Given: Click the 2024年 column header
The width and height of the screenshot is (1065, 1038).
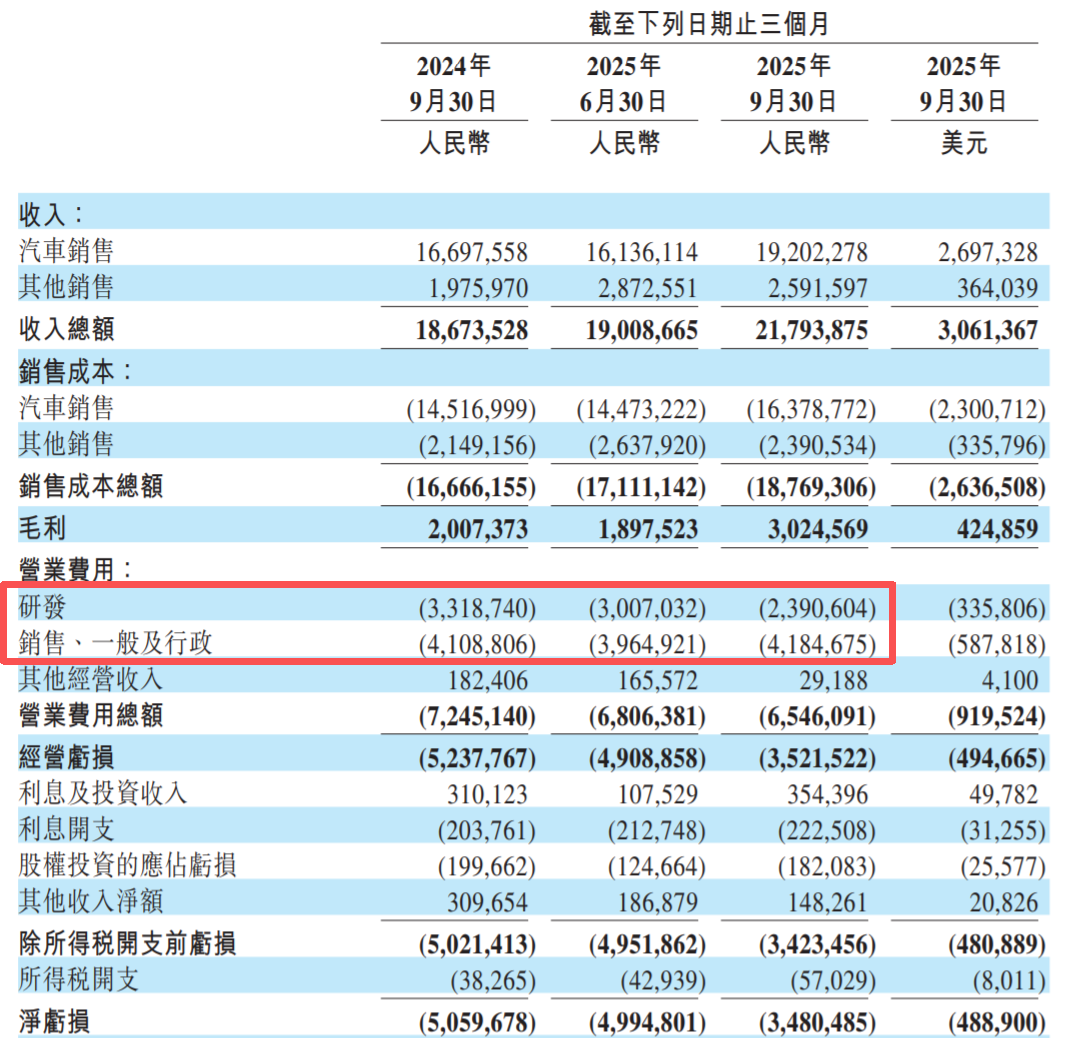Looking at the screenshot, I should pyautogui.click(x=454, y=67).
